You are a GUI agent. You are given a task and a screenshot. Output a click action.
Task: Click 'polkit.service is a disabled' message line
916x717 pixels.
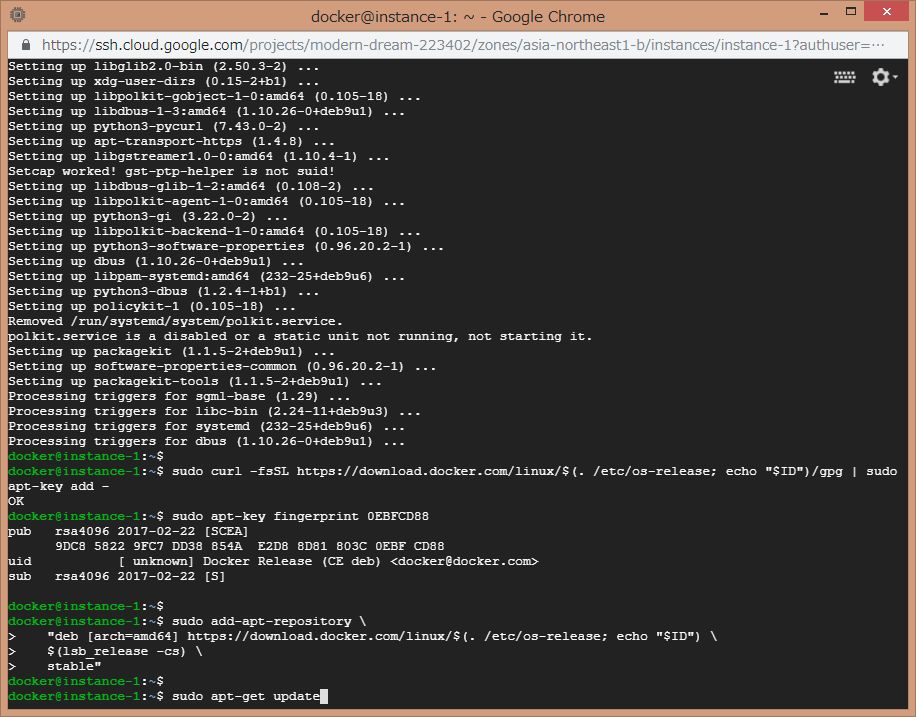(x=300, y=336)
